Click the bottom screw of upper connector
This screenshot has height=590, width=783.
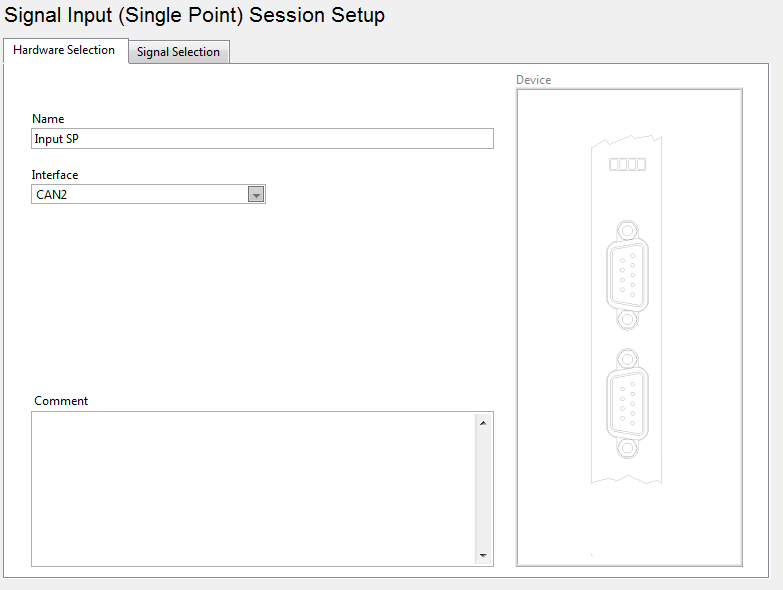coord(627,319)
